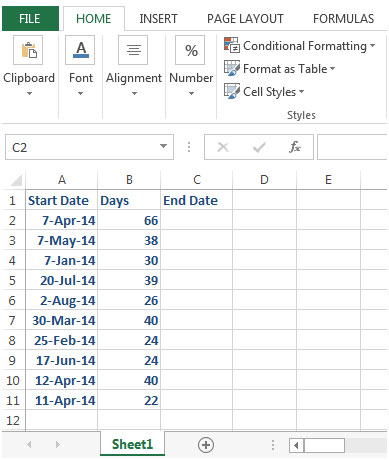
Task: Select cell with 7-May-14
Action: [62, 240]
